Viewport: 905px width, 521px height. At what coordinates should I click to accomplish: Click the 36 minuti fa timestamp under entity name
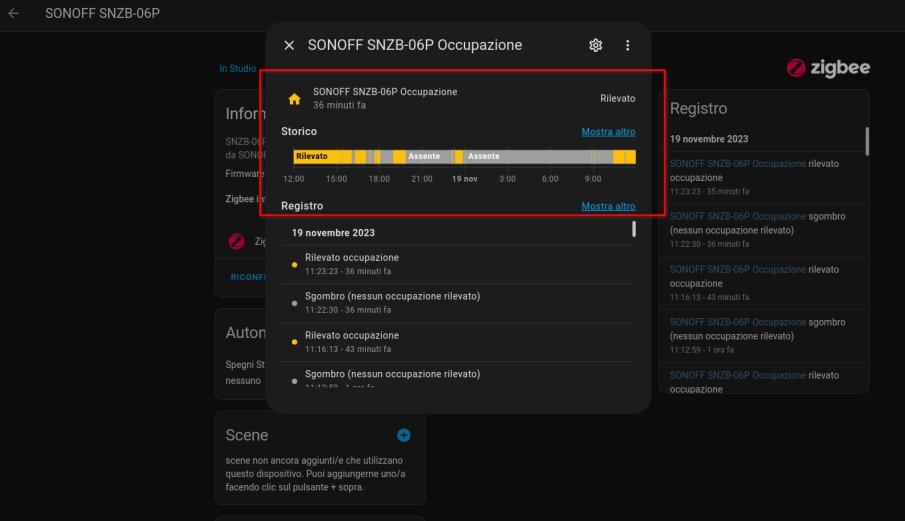pos(339,105)
